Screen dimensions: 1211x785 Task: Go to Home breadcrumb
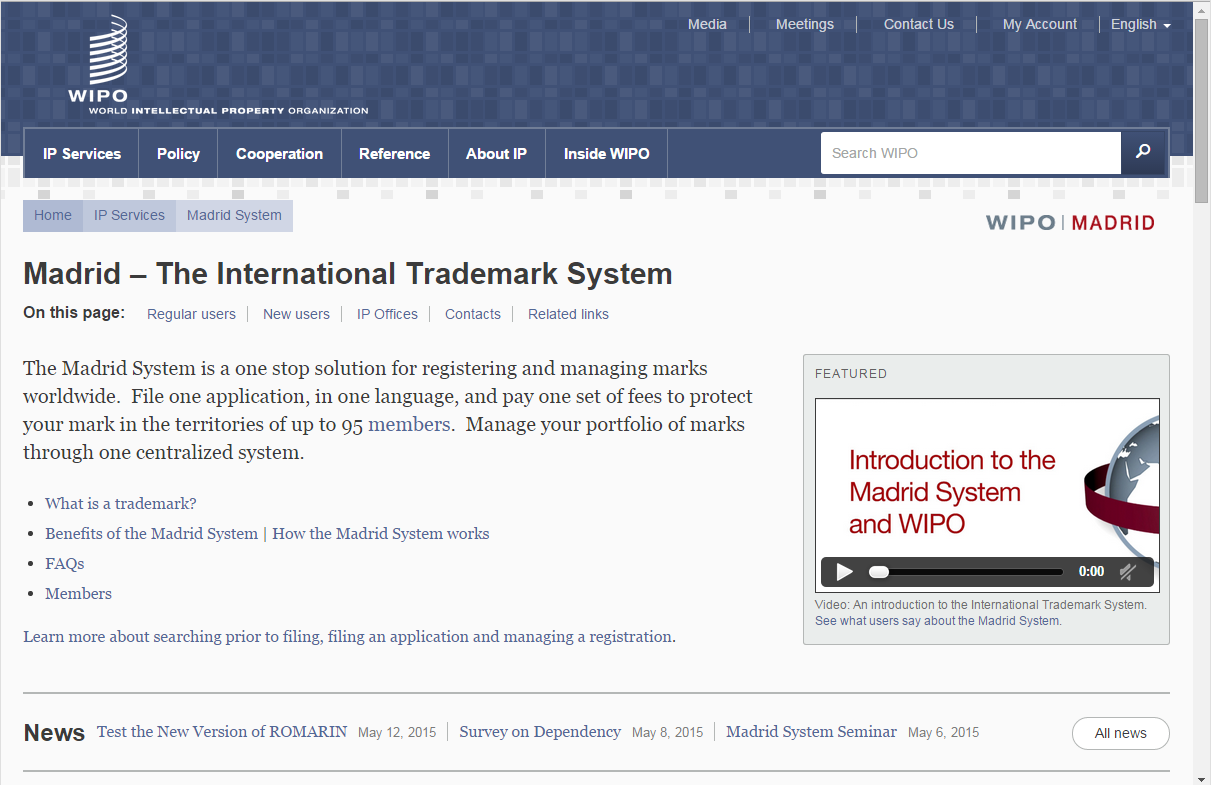click(x=53, y=215)
